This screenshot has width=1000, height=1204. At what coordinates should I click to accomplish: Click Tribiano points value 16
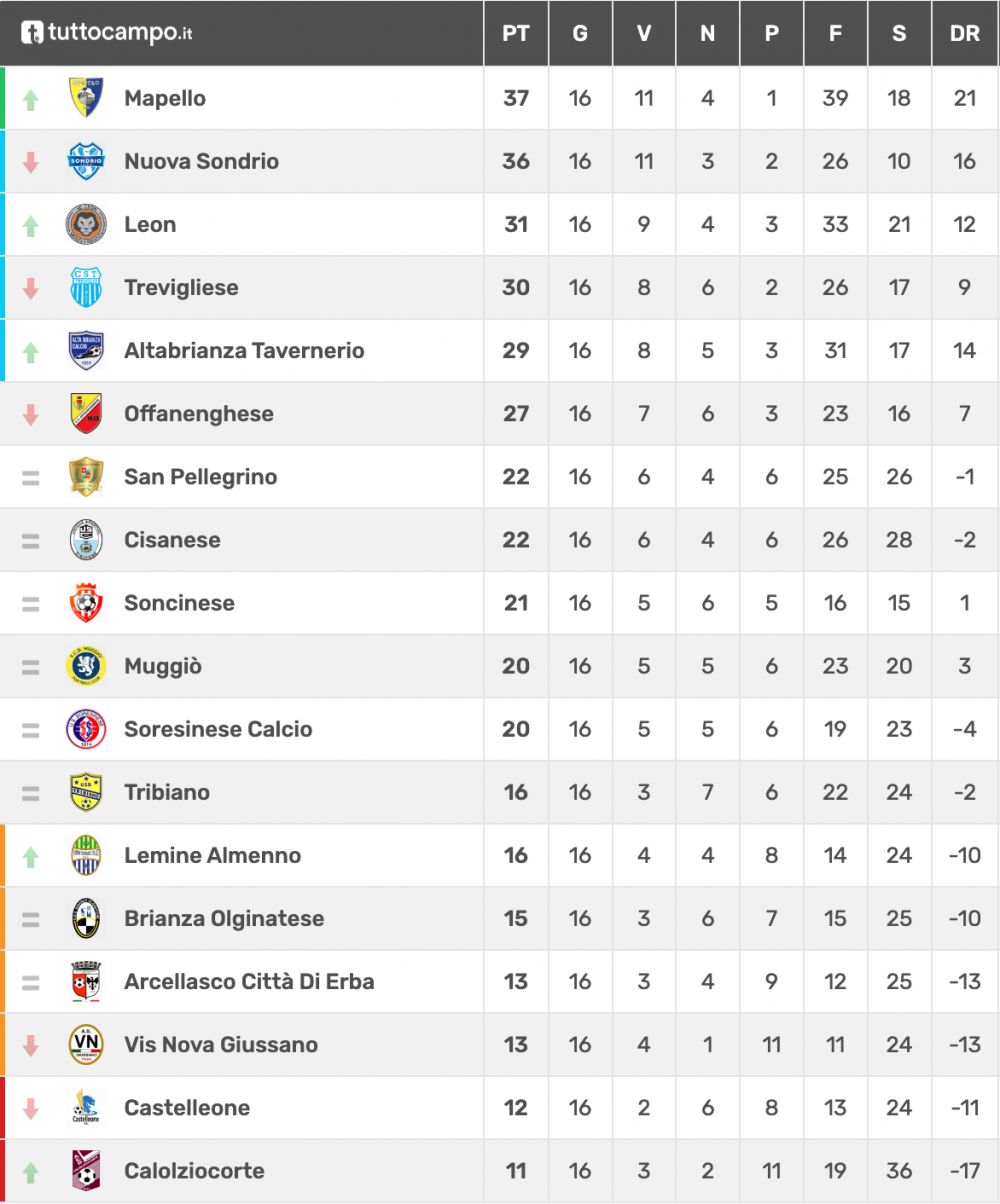pos(516,792)
